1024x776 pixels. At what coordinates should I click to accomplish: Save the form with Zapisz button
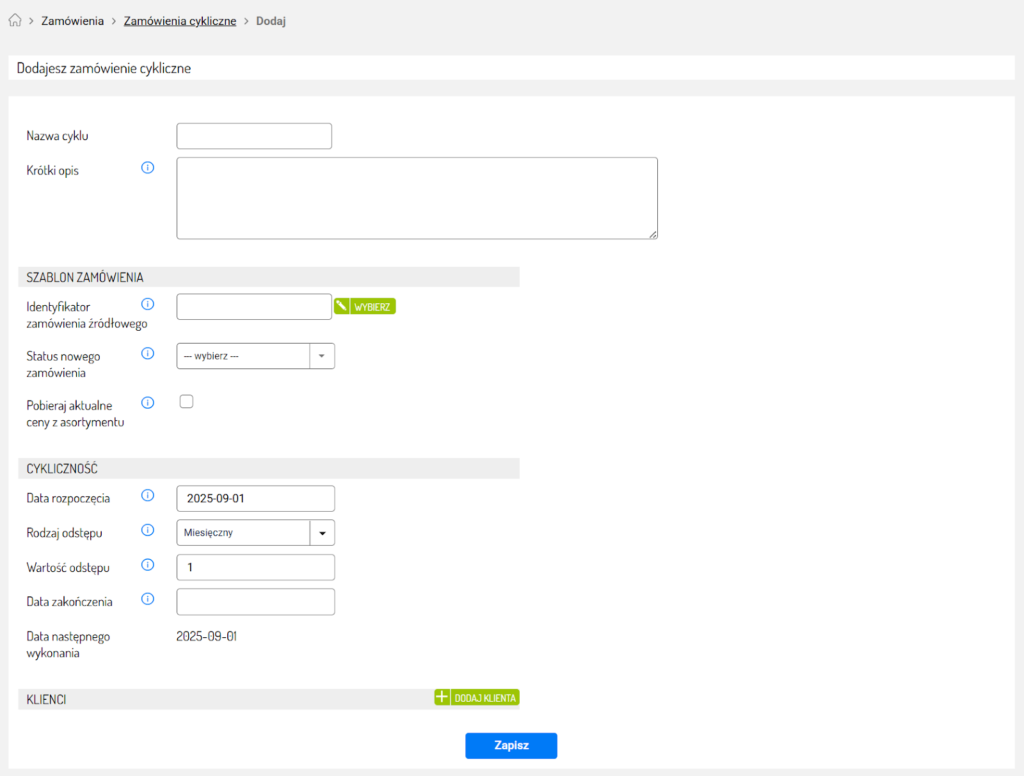(510, 746)
